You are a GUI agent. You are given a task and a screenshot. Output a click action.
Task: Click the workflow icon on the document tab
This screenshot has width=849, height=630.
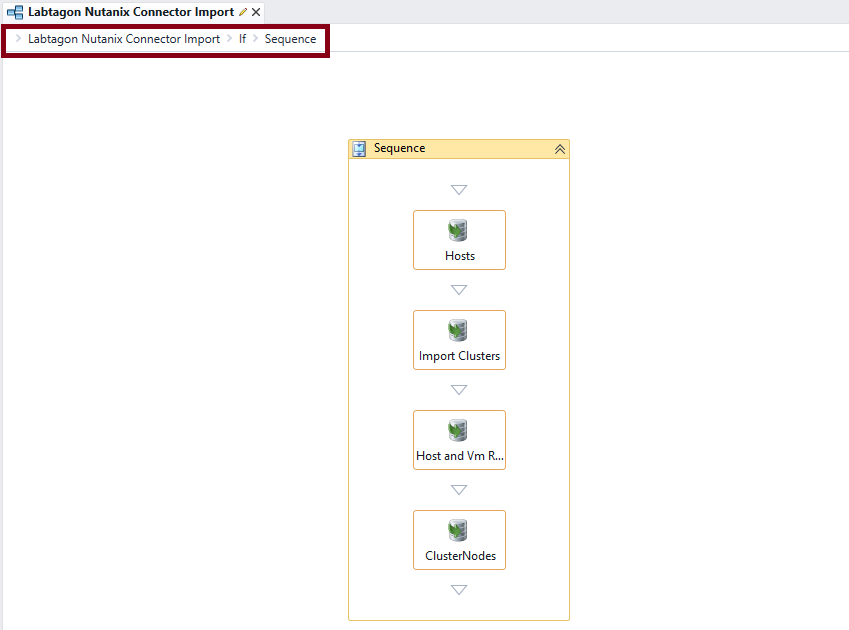tap(15, 12)
